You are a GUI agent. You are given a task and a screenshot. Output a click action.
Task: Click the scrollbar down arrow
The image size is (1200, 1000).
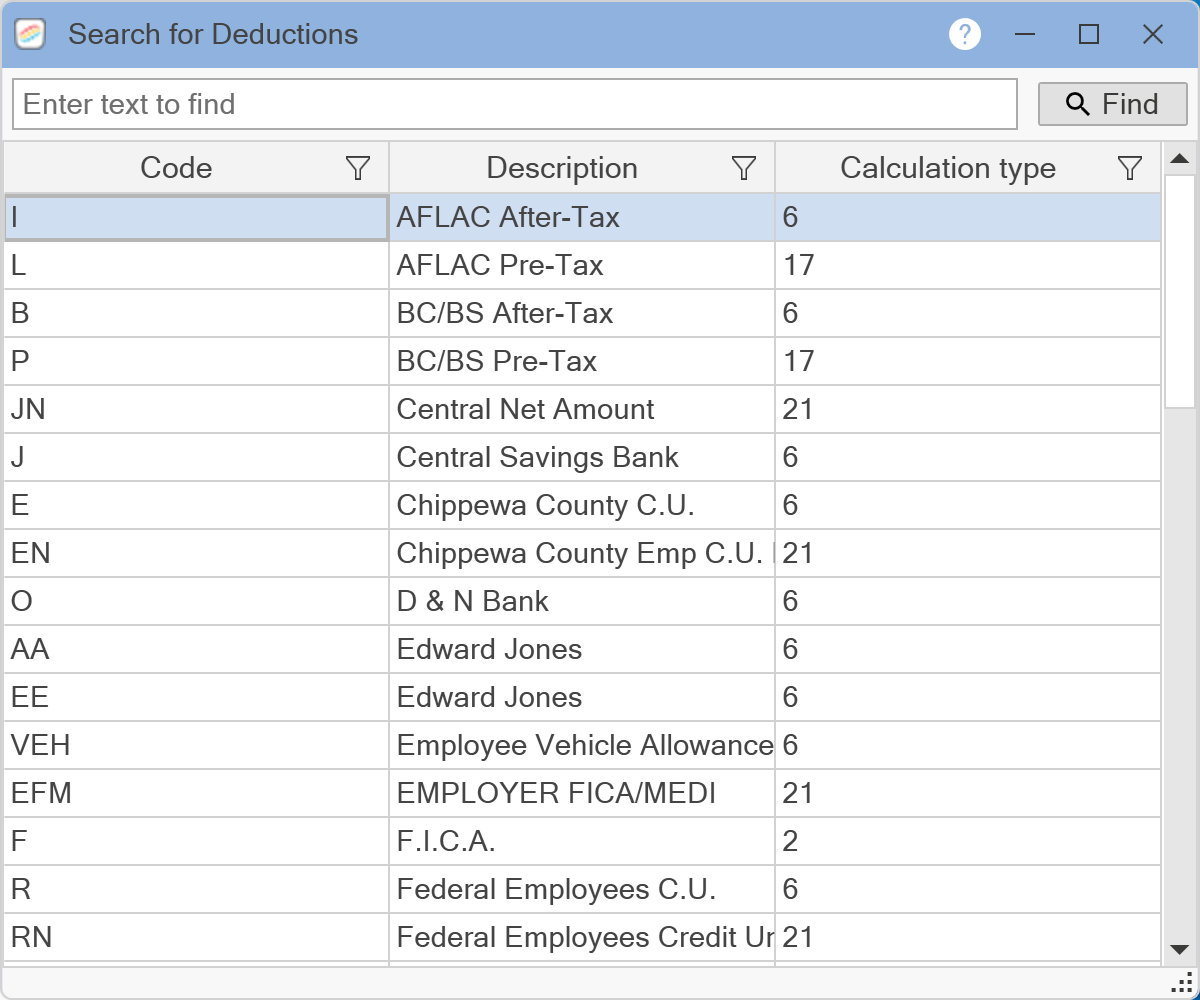pos(1179,949)
